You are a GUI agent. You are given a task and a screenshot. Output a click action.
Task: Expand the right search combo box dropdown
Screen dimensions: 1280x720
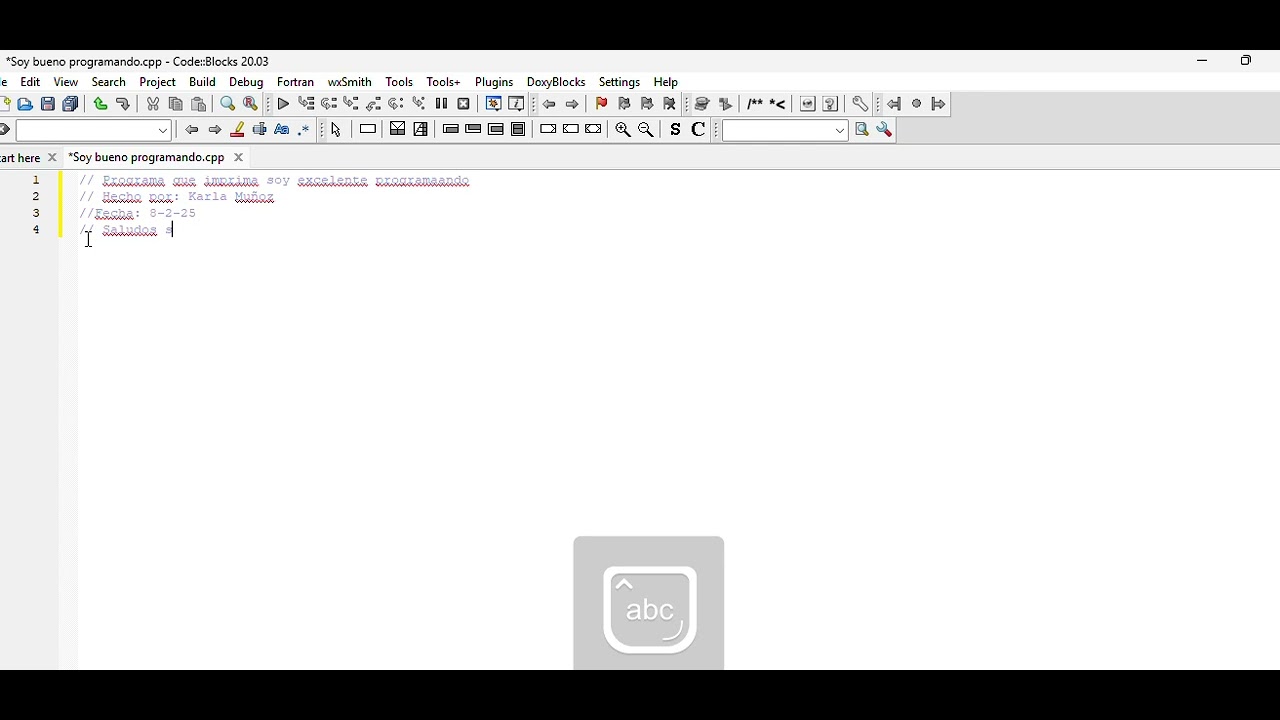click(840, 130)
